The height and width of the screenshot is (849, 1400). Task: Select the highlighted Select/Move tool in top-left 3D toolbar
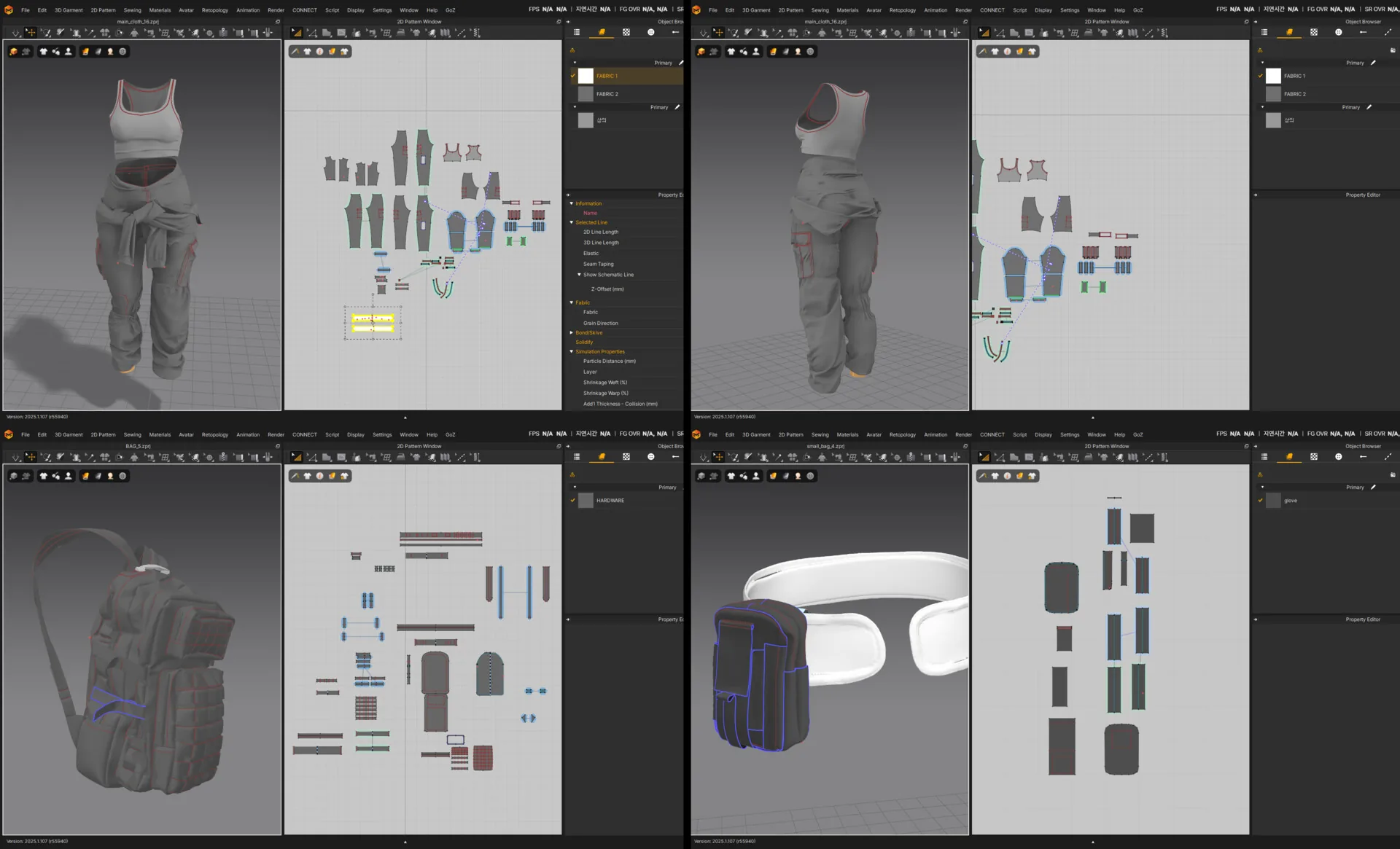click(x=31, y=33)
